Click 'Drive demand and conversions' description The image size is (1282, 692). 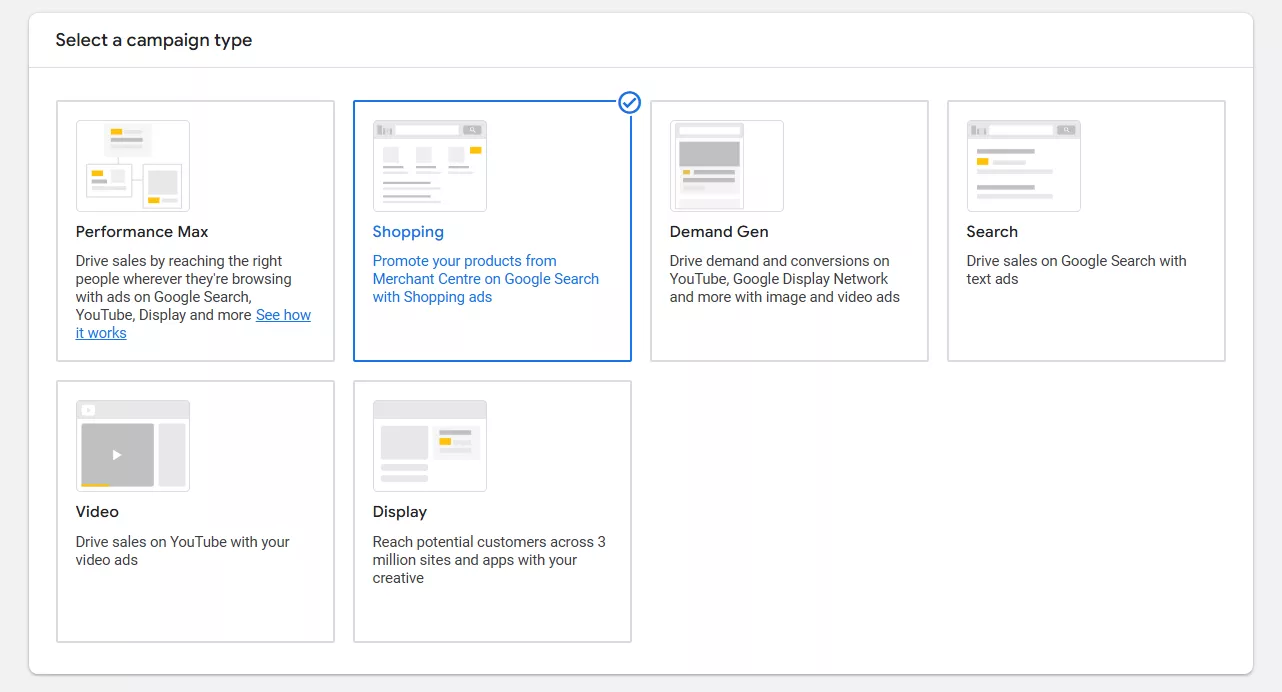784,279
